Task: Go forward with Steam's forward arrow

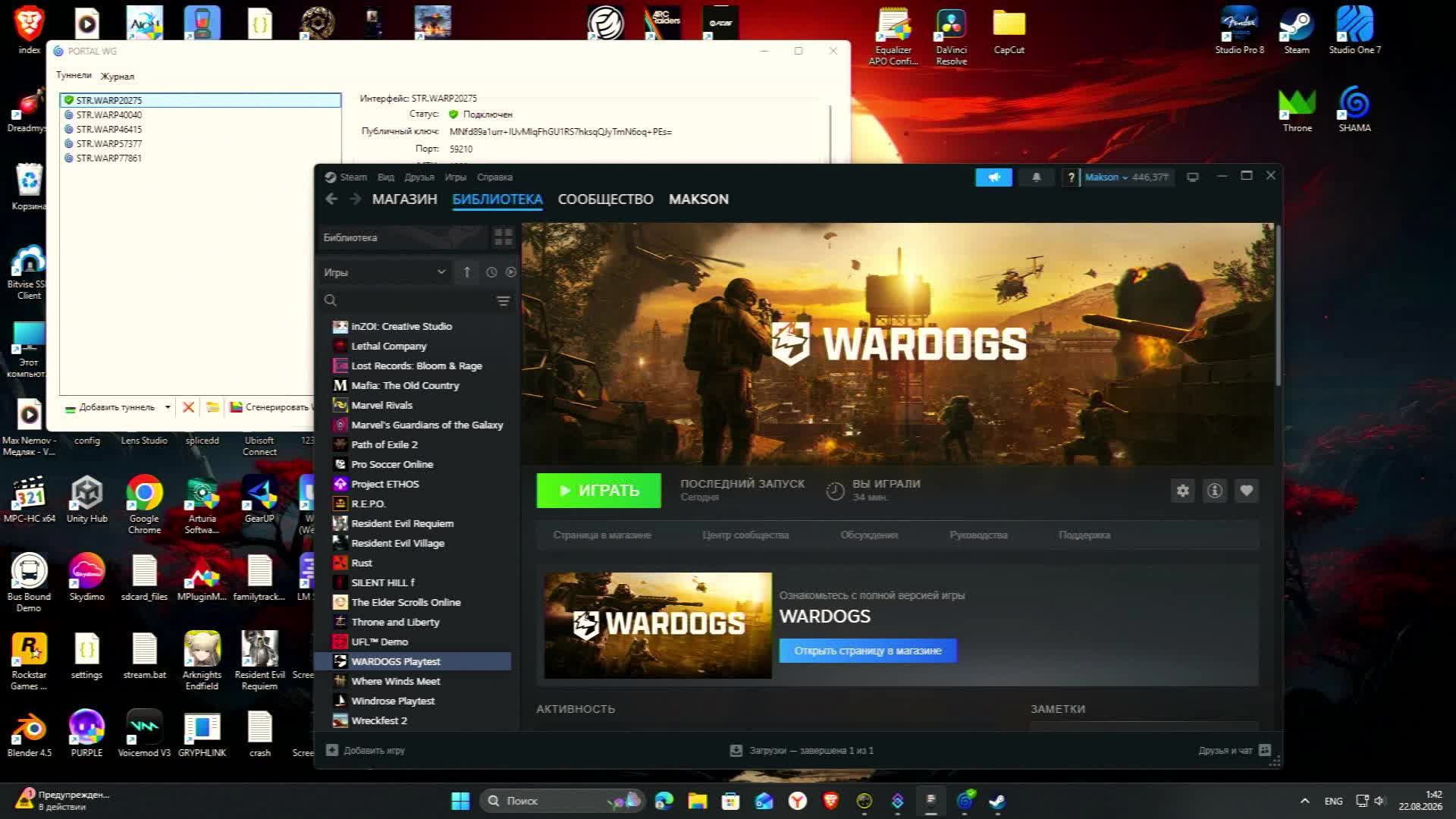Action: pos(355,199)
